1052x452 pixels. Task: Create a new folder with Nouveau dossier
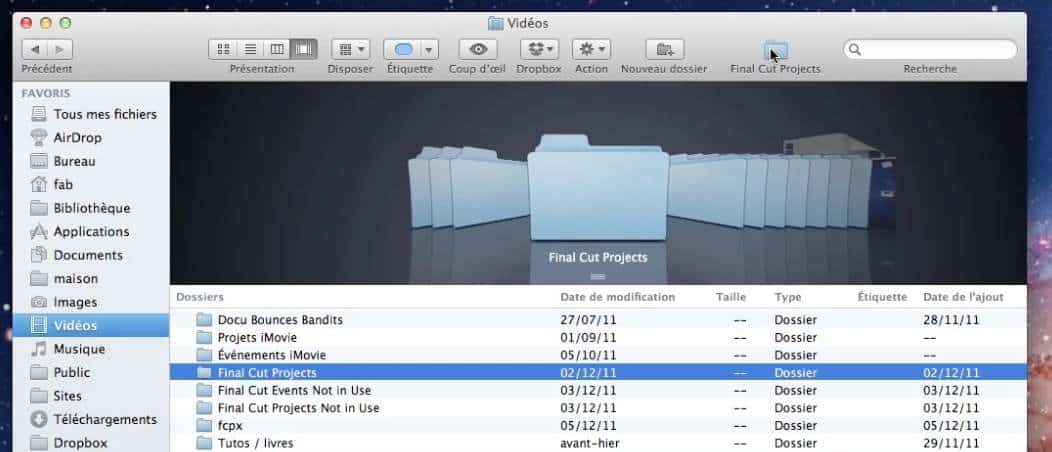point(664,49)
